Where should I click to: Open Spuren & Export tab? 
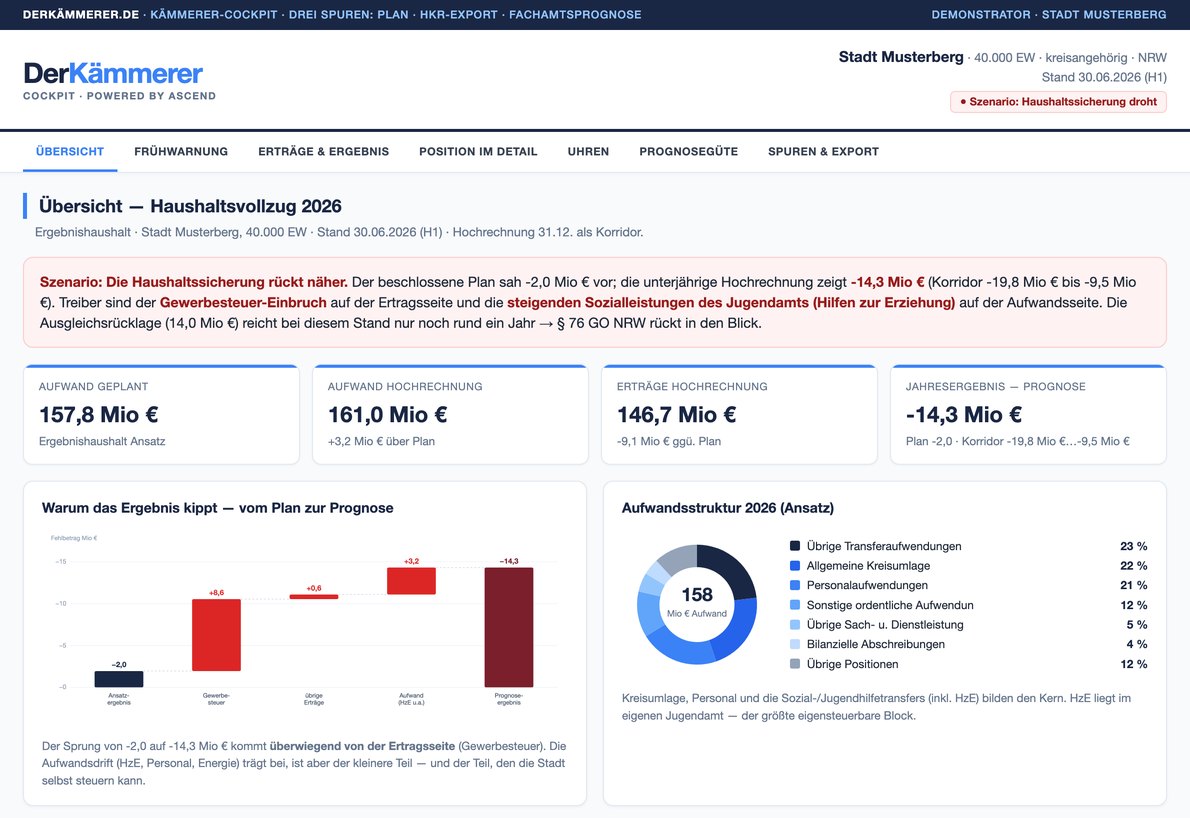(x=823, y=152)
